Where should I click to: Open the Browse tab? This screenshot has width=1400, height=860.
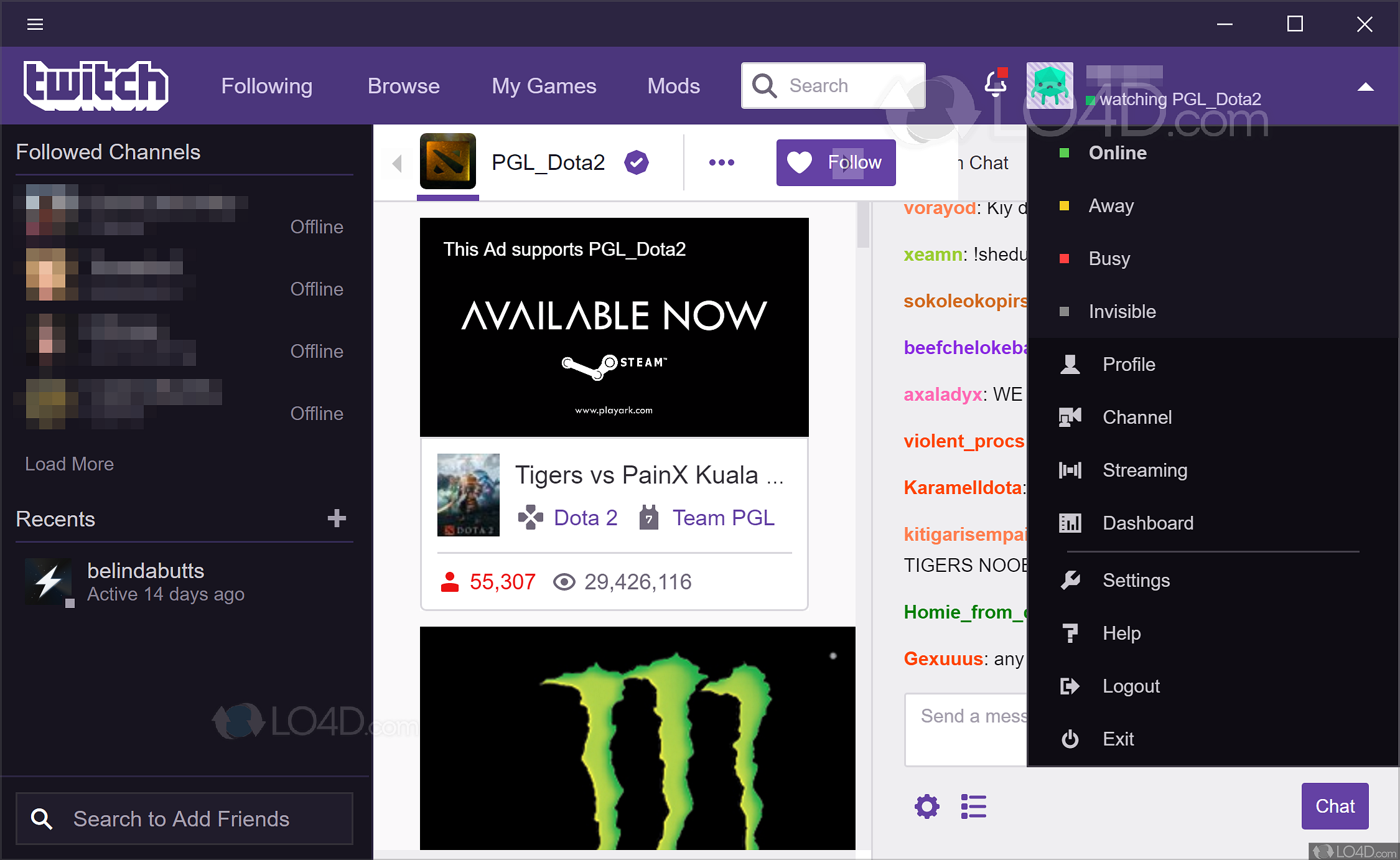[x=403, y=86]
